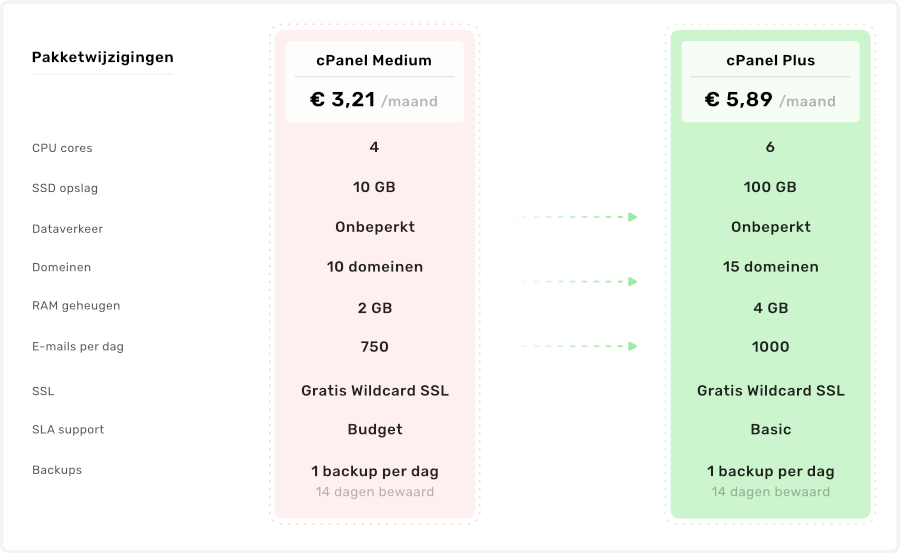Click the Dataverkeer row label

[67, 229]
